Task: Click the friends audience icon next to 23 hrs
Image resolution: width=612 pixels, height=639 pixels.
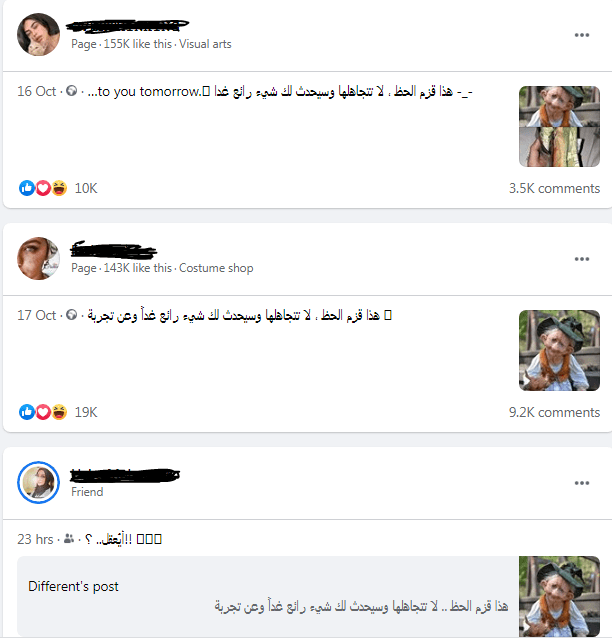Action: (x=69, y=539)
